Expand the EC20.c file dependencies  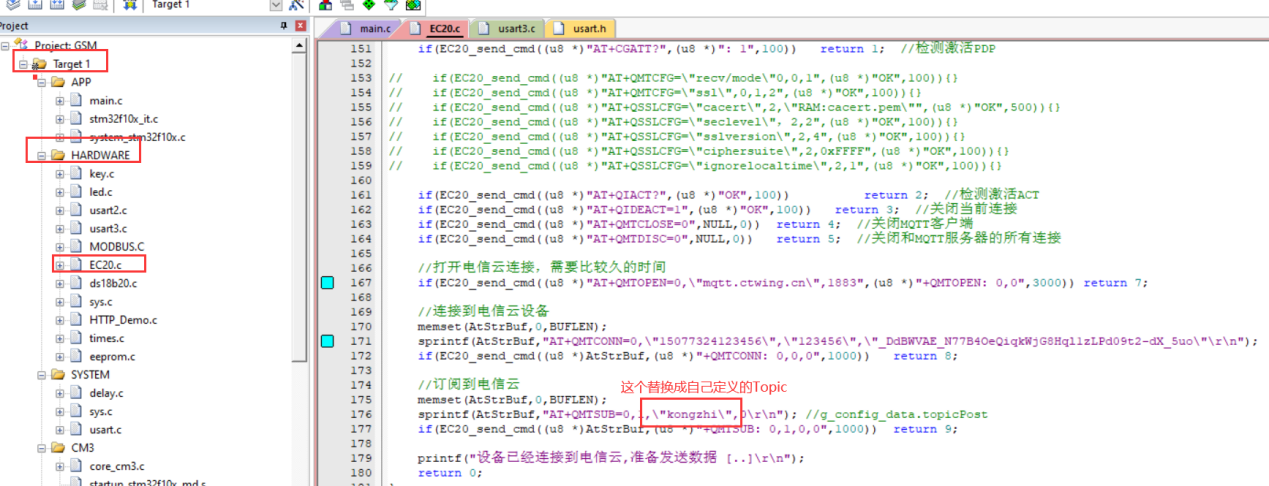point(60,265)
